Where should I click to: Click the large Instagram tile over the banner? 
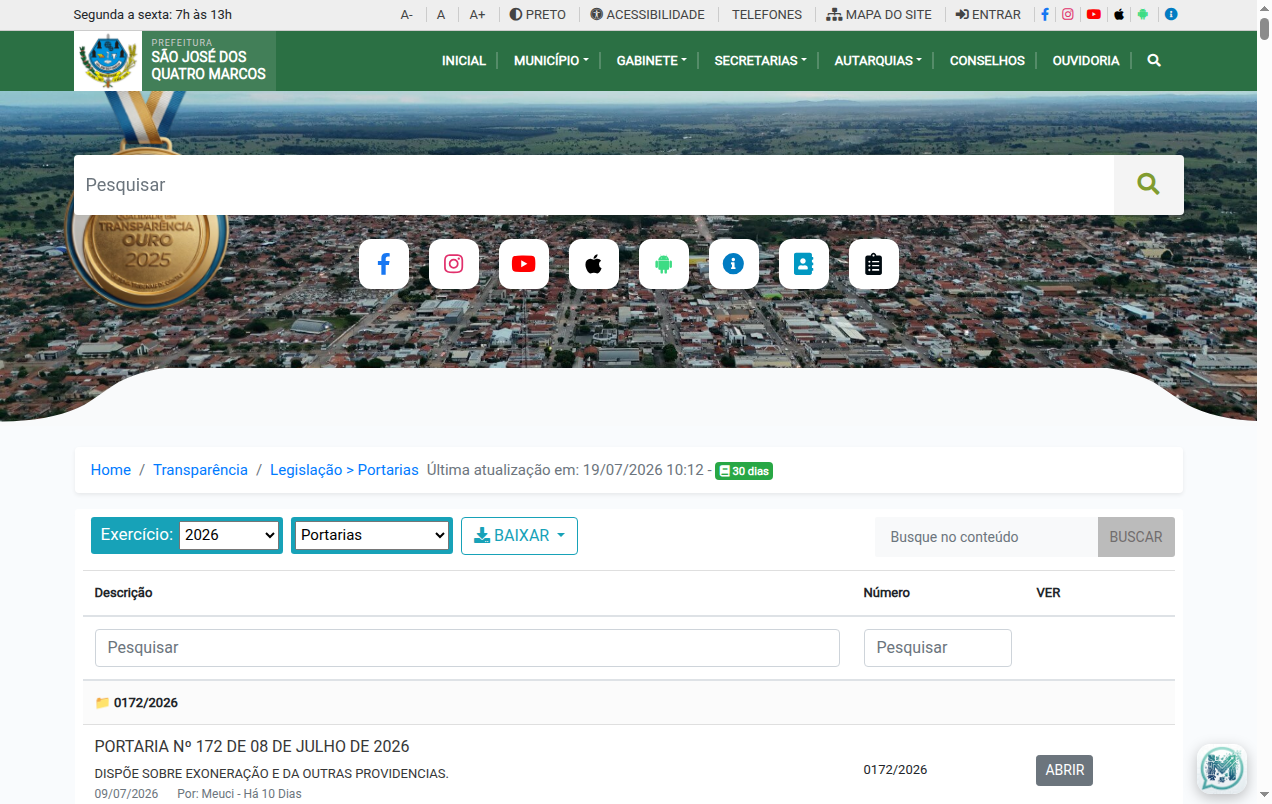(x=454, y=264)
